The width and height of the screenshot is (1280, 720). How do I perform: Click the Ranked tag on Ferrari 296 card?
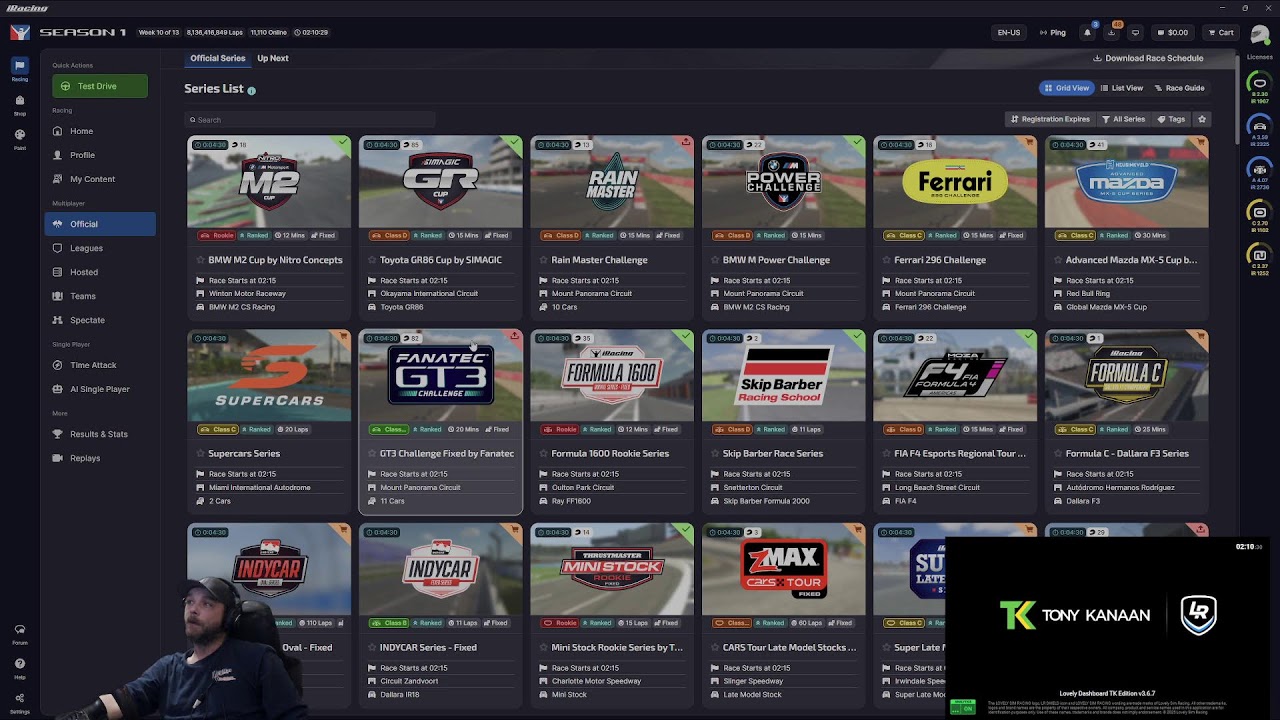click(944, 235)
